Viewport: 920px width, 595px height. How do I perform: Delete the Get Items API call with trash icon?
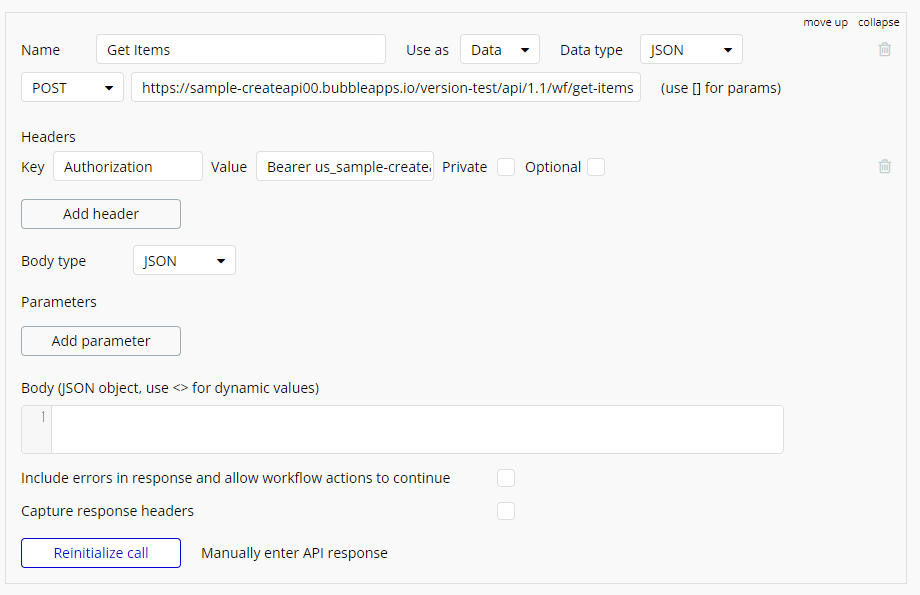click(x=885, y=49)
